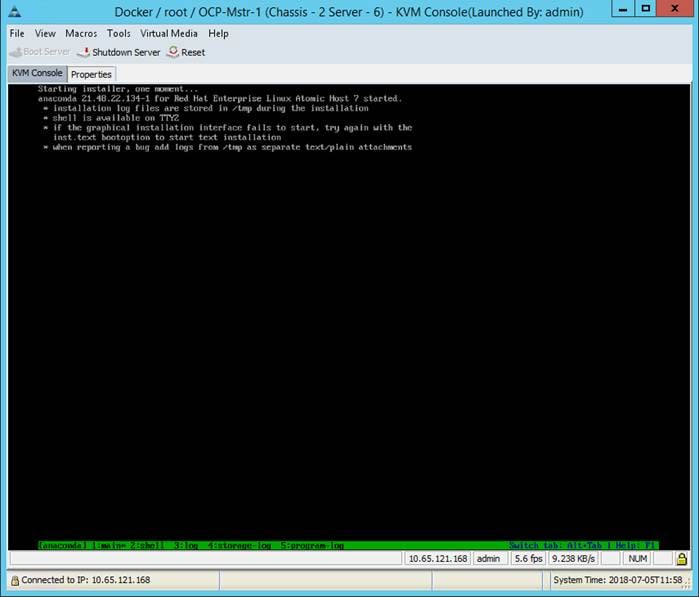Switch to the KVM Console tab

coord(37,73)
